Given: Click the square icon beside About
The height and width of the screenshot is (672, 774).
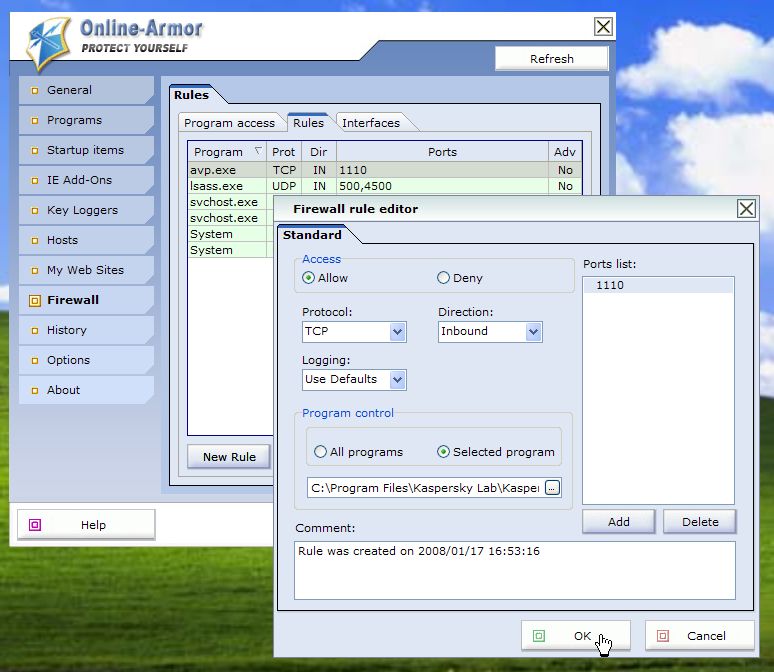Looking at the screenshot, I should 35,391.
